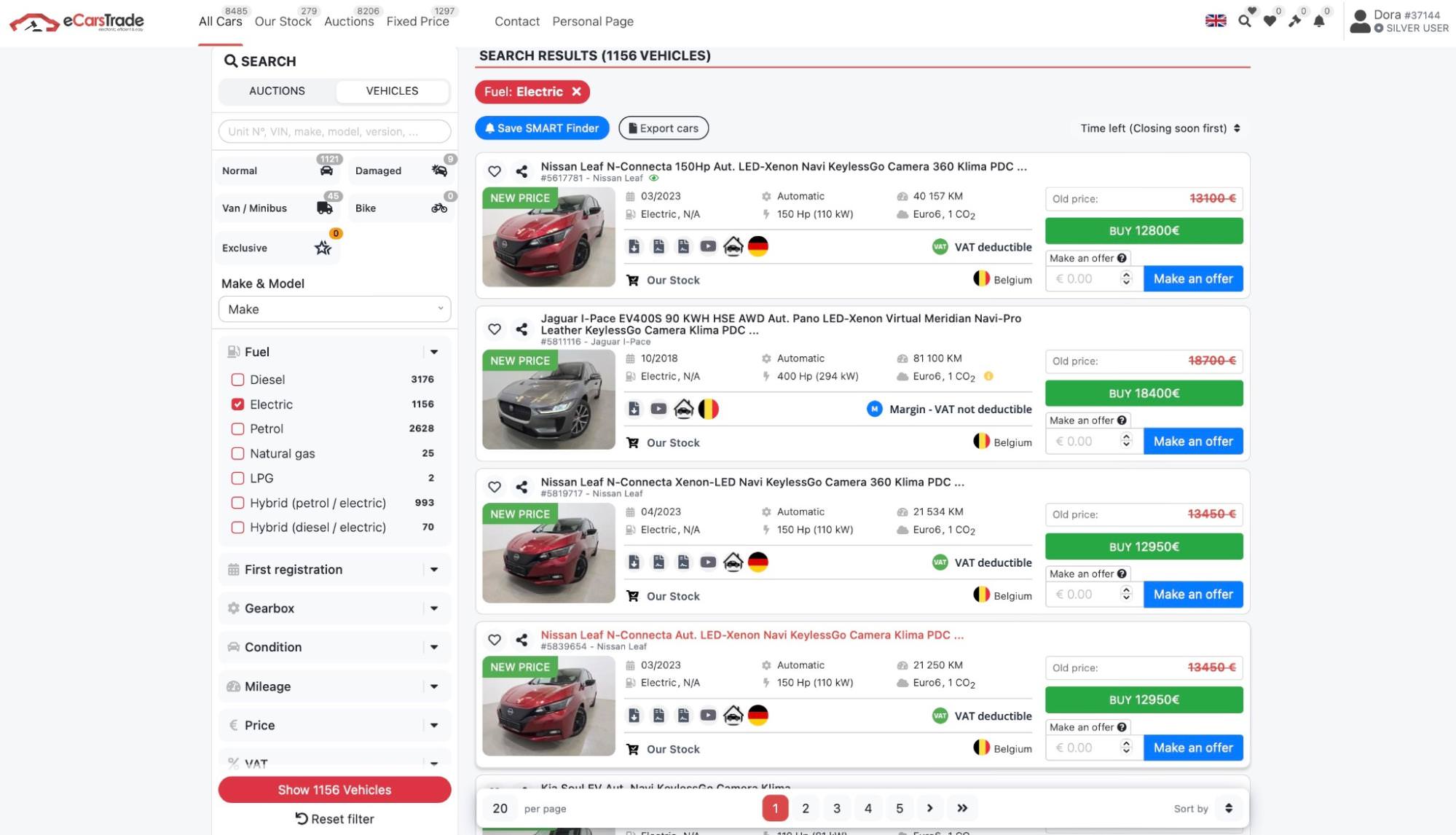Favorite the Jaguar I-Pace listing
This screenshot has width=1456, height=835.
coord(495,329)
